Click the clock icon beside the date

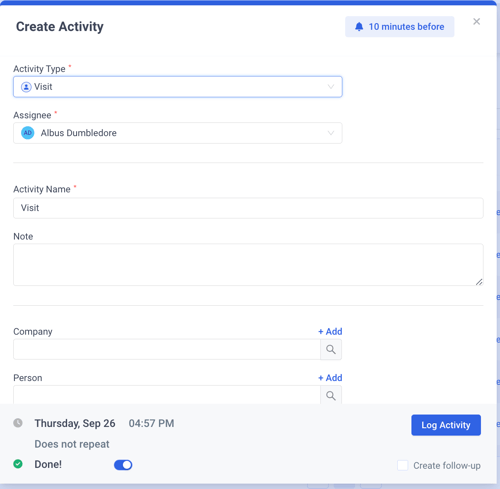[x=18, y=423]
